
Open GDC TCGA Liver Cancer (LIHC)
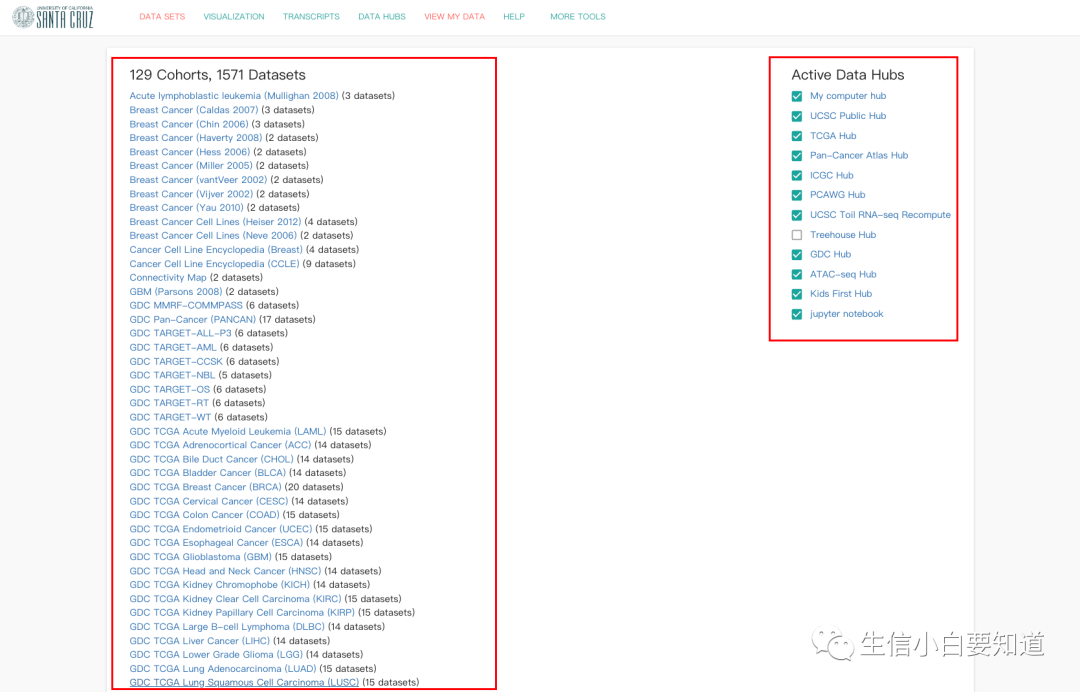click(x=200, y=640)
